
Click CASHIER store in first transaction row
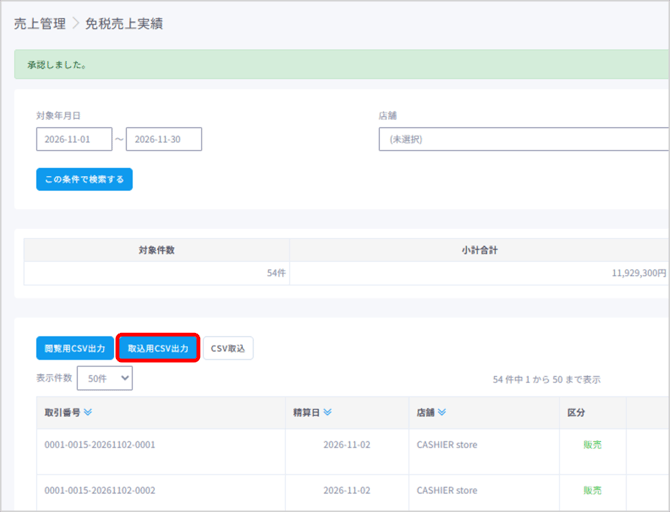tap(447, 445)
